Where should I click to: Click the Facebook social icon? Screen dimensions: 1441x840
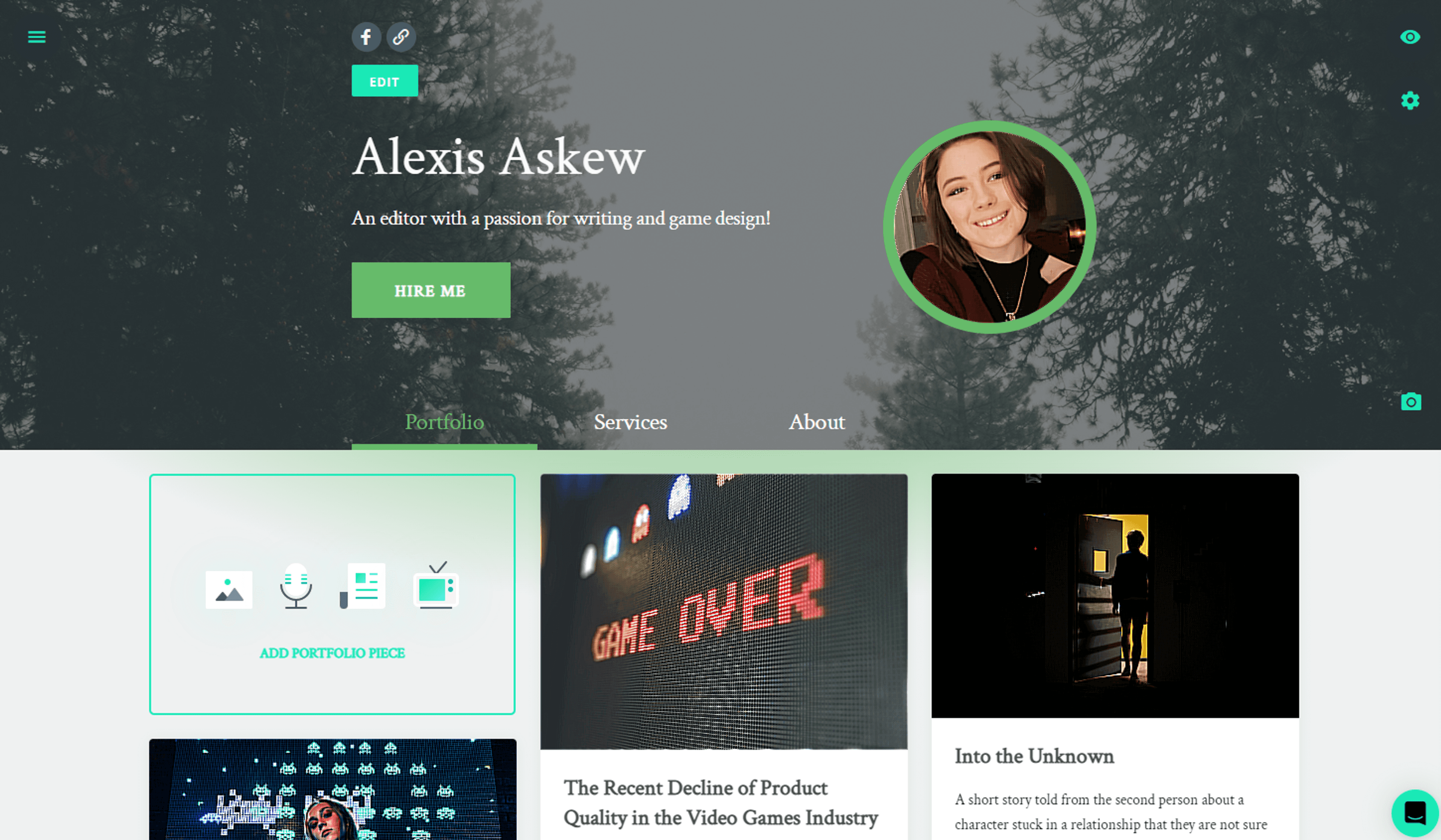(x=366, y=37)
